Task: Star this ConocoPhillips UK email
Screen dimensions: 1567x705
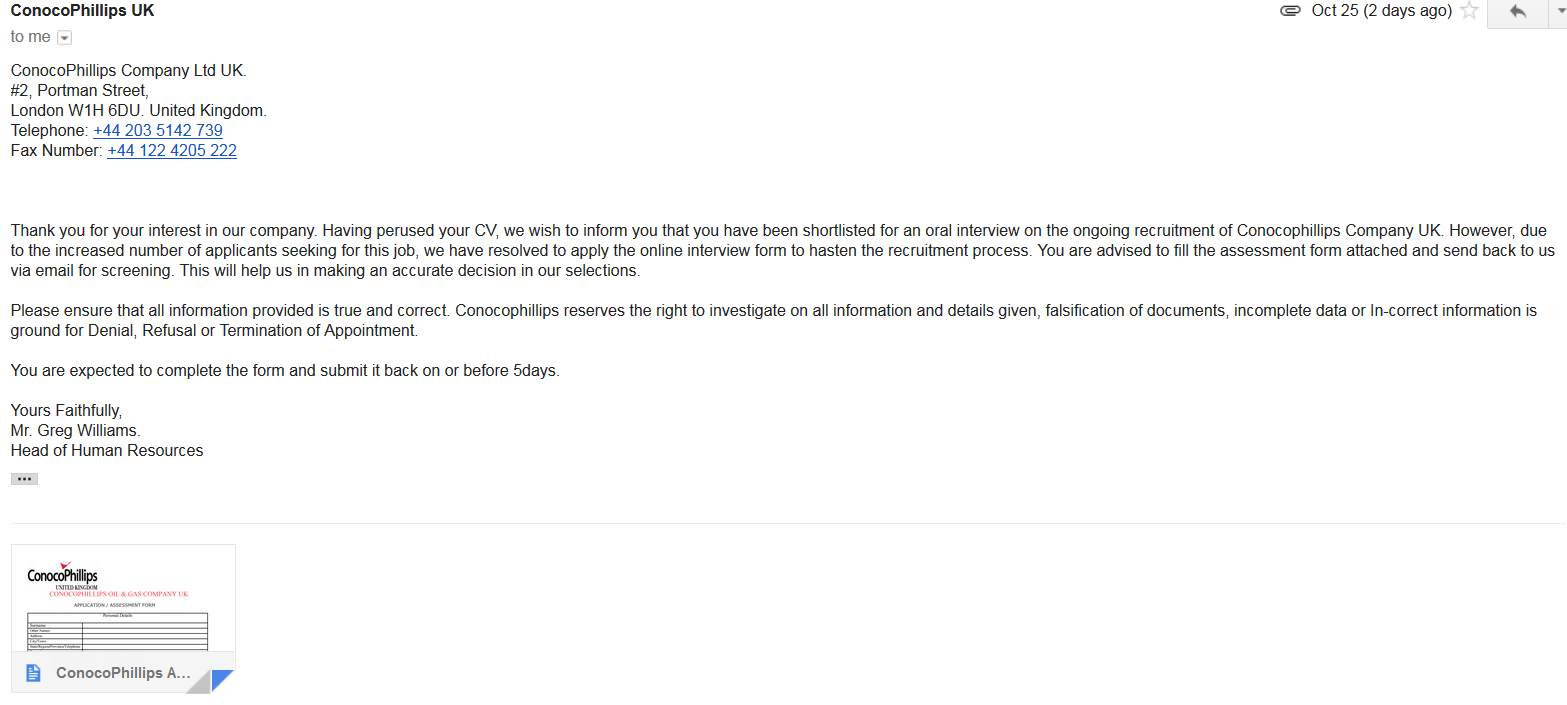Action: (1469, 11)
